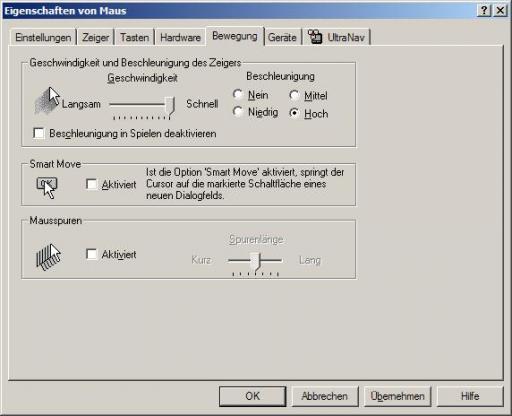Click the OK button
The width and height of the screenshot is (512, 416).
[x=252, y=396]
